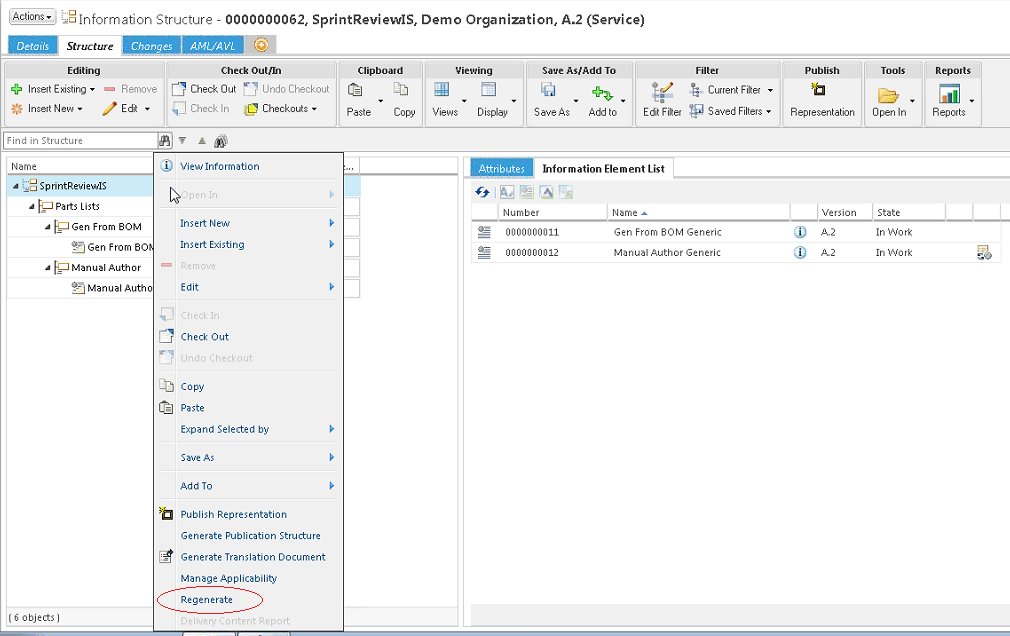Click the Insert New starburst icon
This screenshot has width=1010, height=636.
click(17, 109)
